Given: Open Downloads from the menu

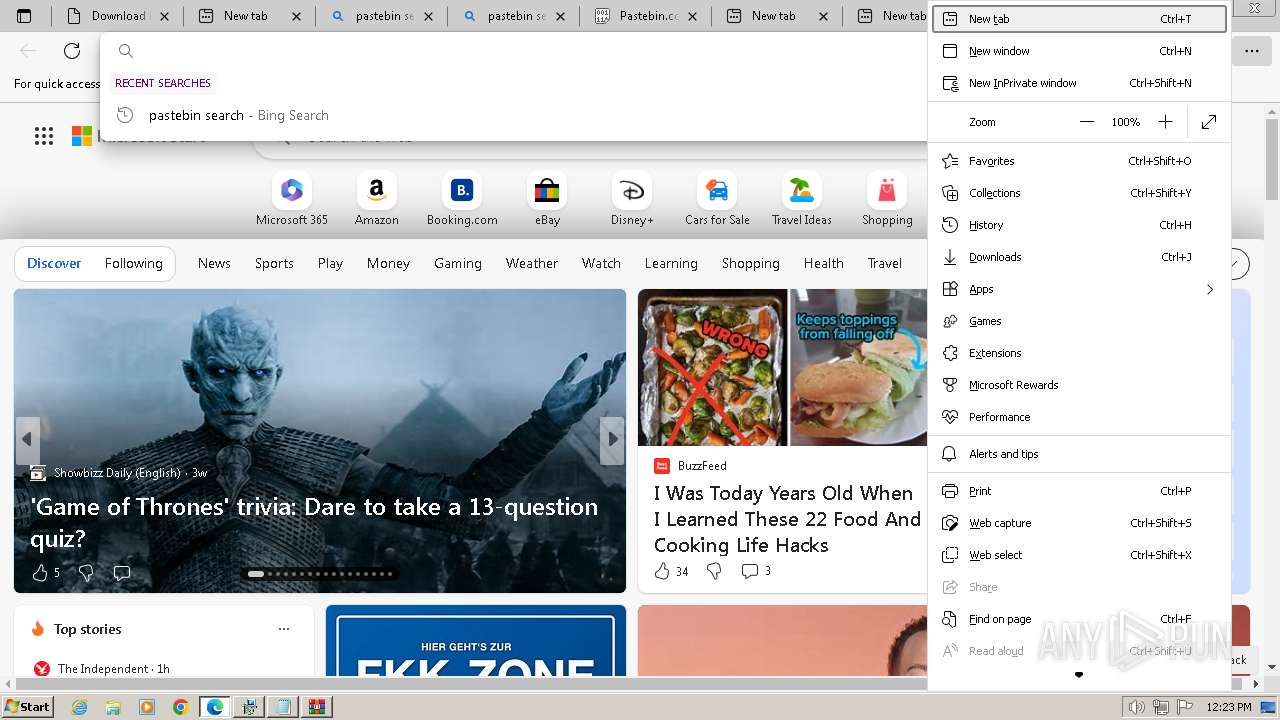Looking at the screenshot, I should coord(1080,257).
